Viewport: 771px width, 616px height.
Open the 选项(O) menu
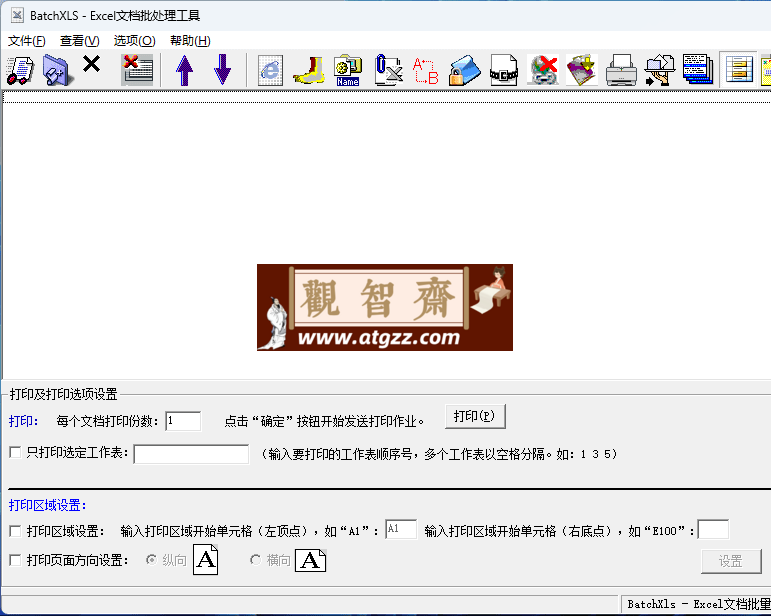click(x=134, y=41)
